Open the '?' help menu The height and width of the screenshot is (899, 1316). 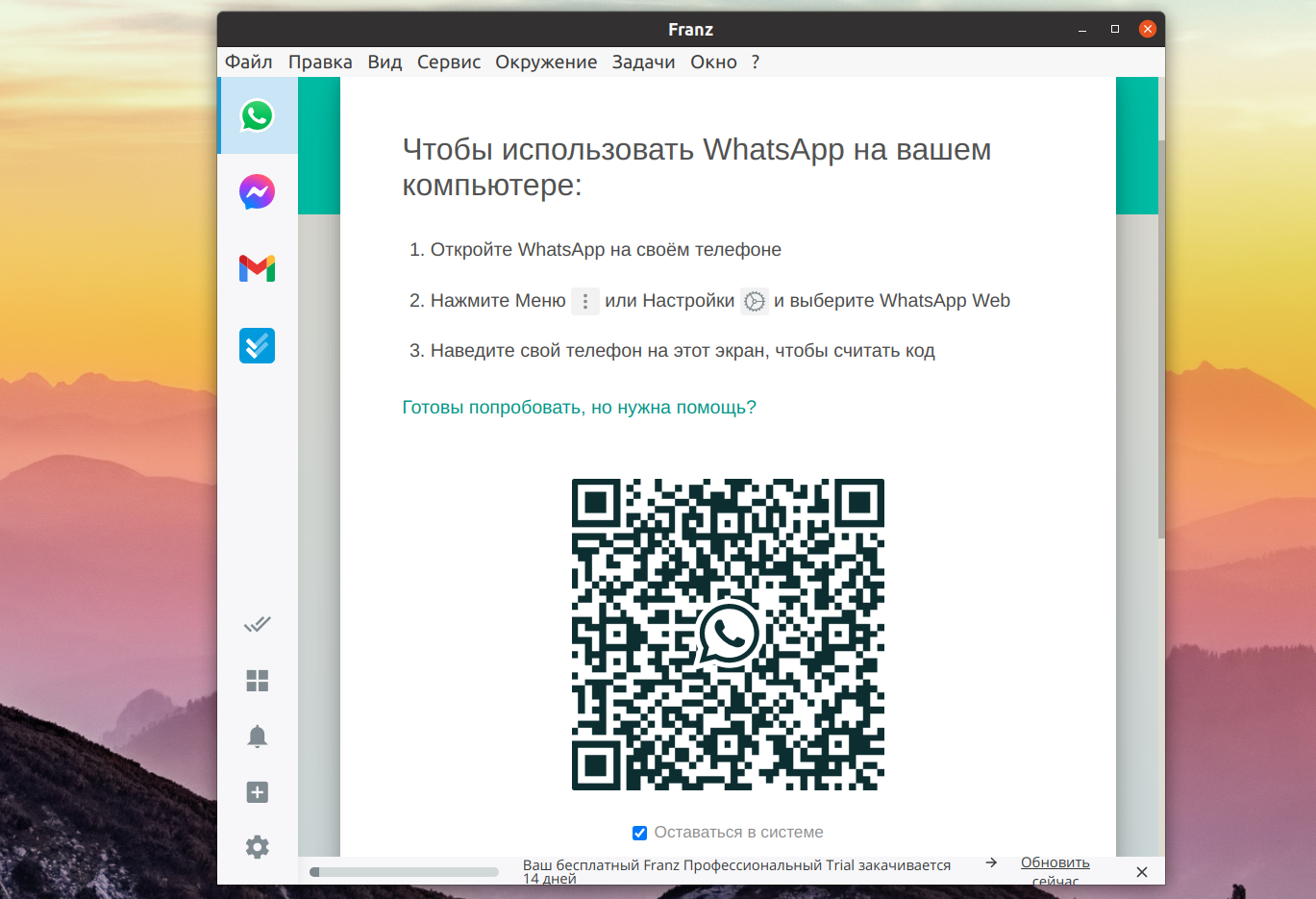pos(756,62)
